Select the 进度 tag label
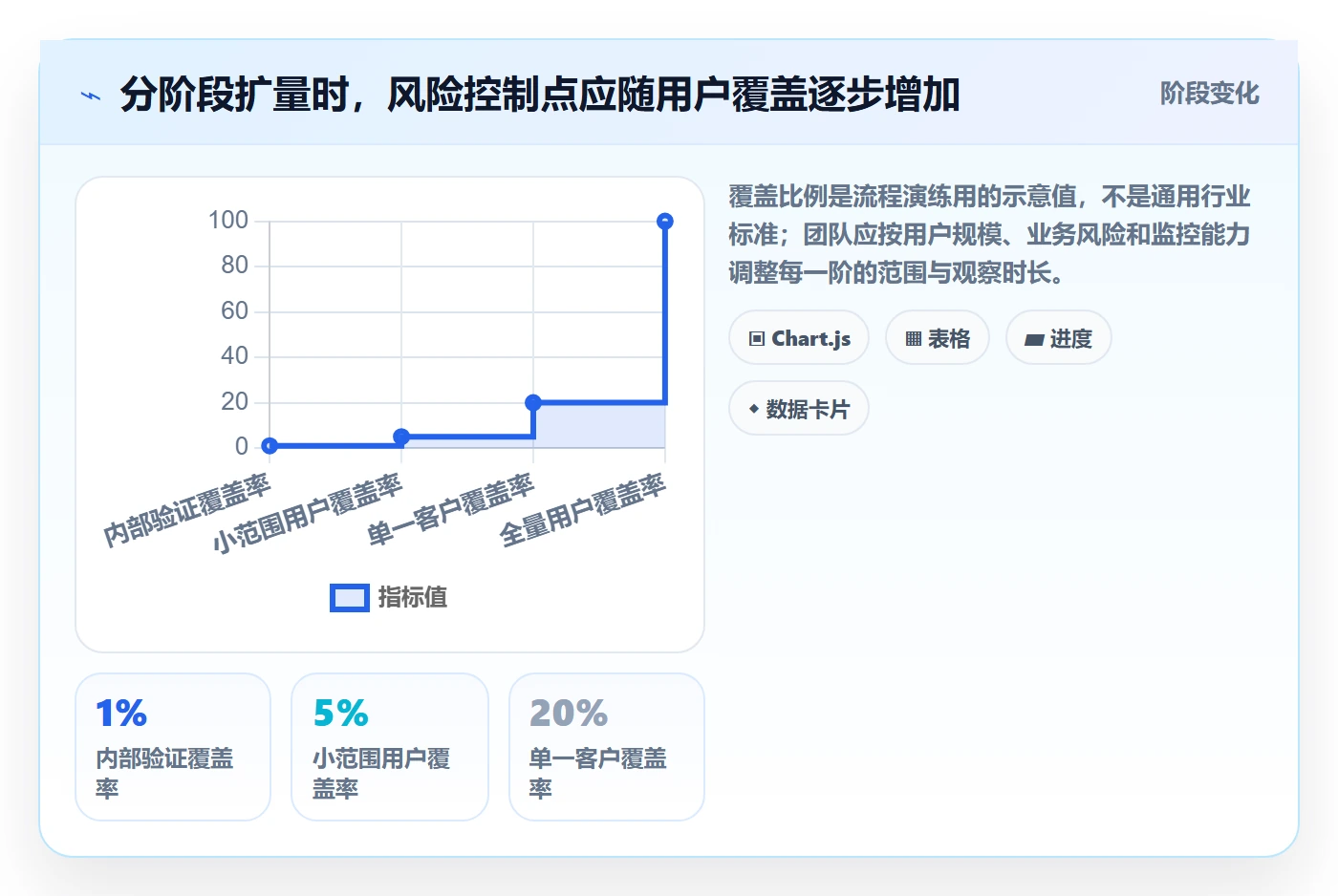This screenshot has width=1338, height=896. tap(1071, 339)
